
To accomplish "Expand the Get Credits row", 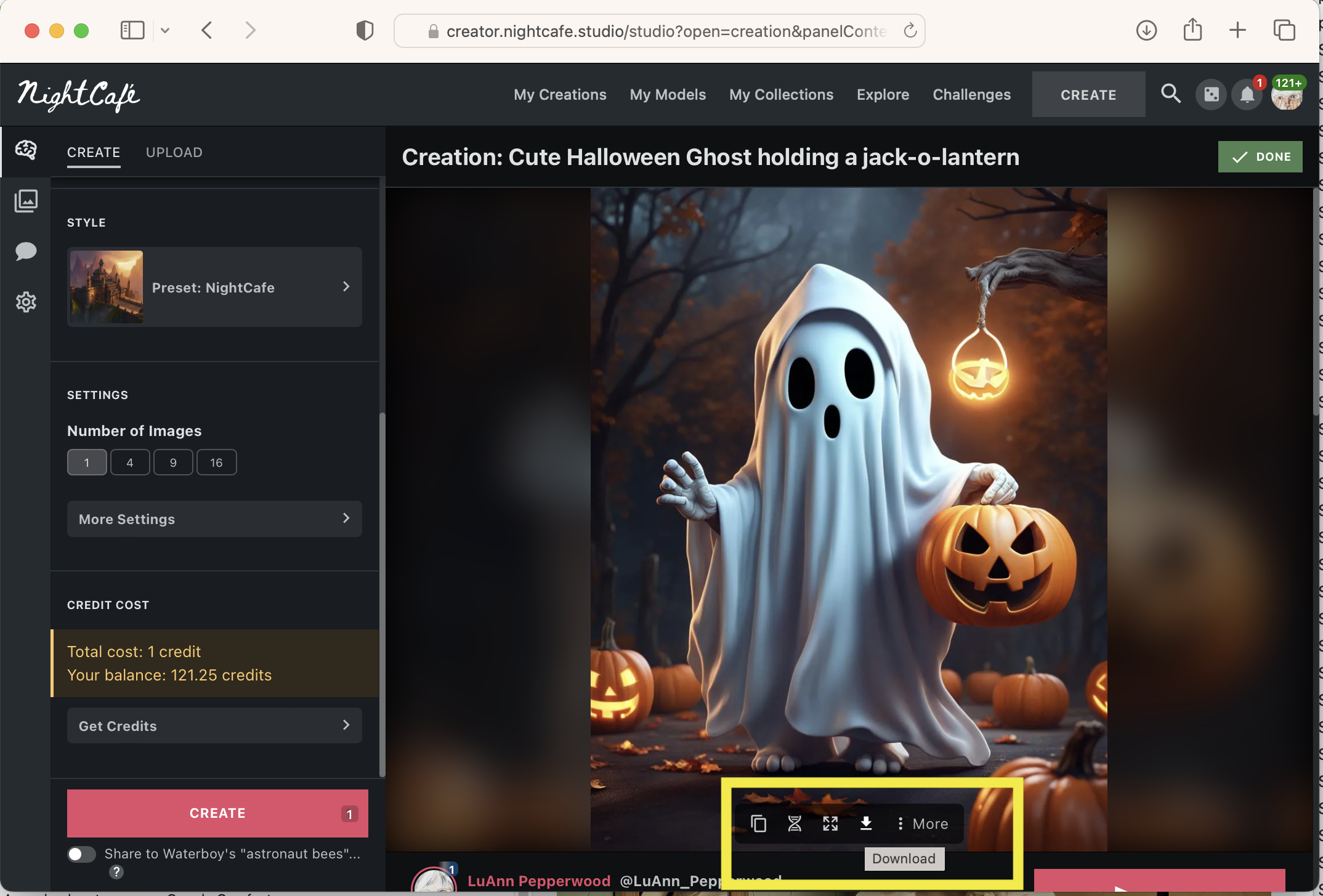I will click(x=214, y=725).
